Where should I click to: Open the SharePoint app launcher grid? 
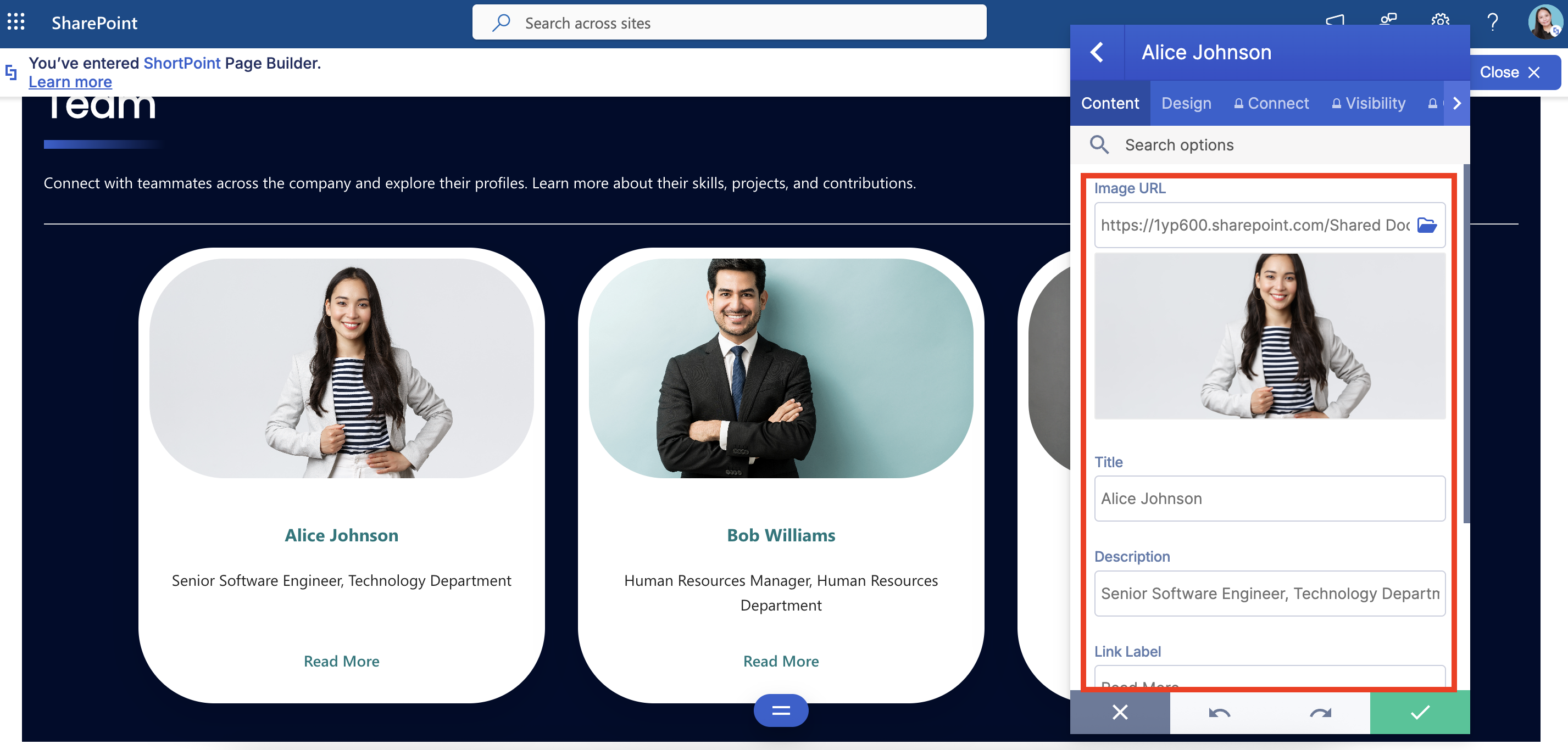[16, 23]
